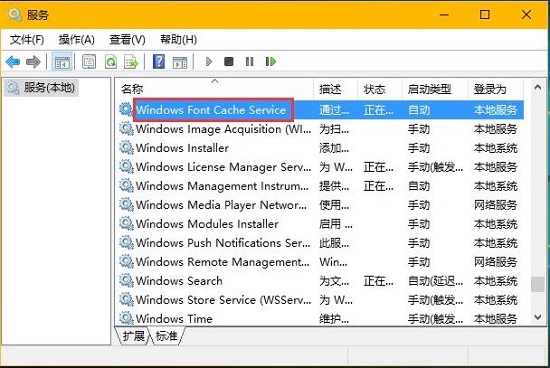Open the 文件(F) menu

click(27, 39)
